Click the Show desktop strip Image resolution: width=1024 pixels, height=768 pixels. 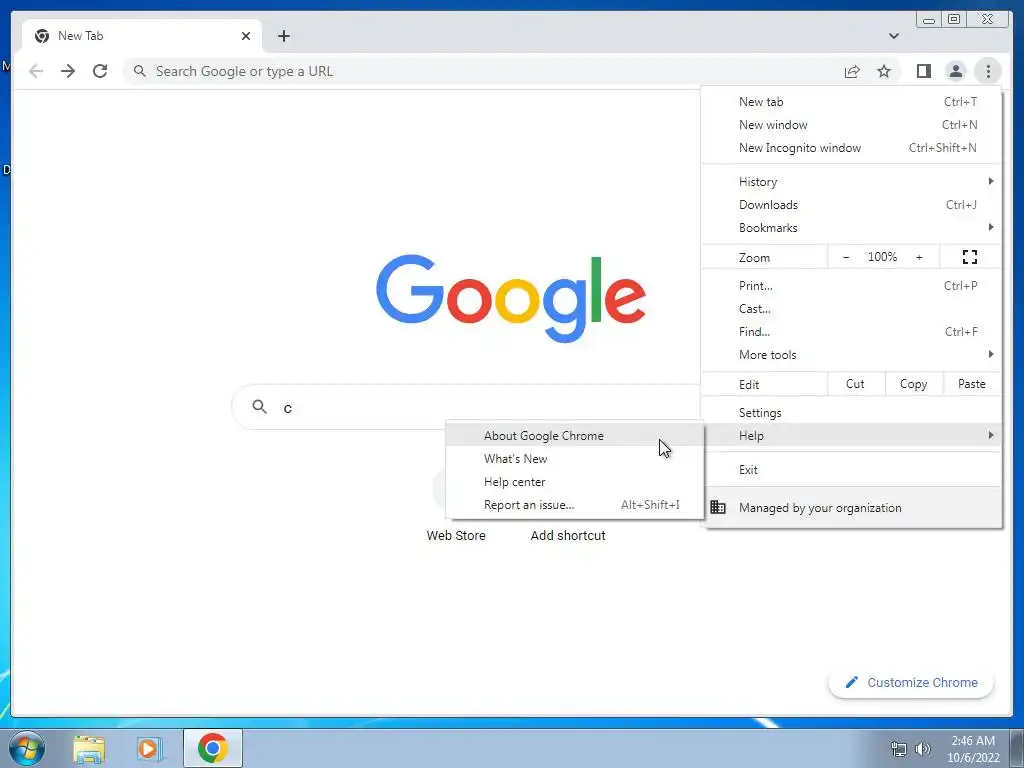(x=1017, y=748)
